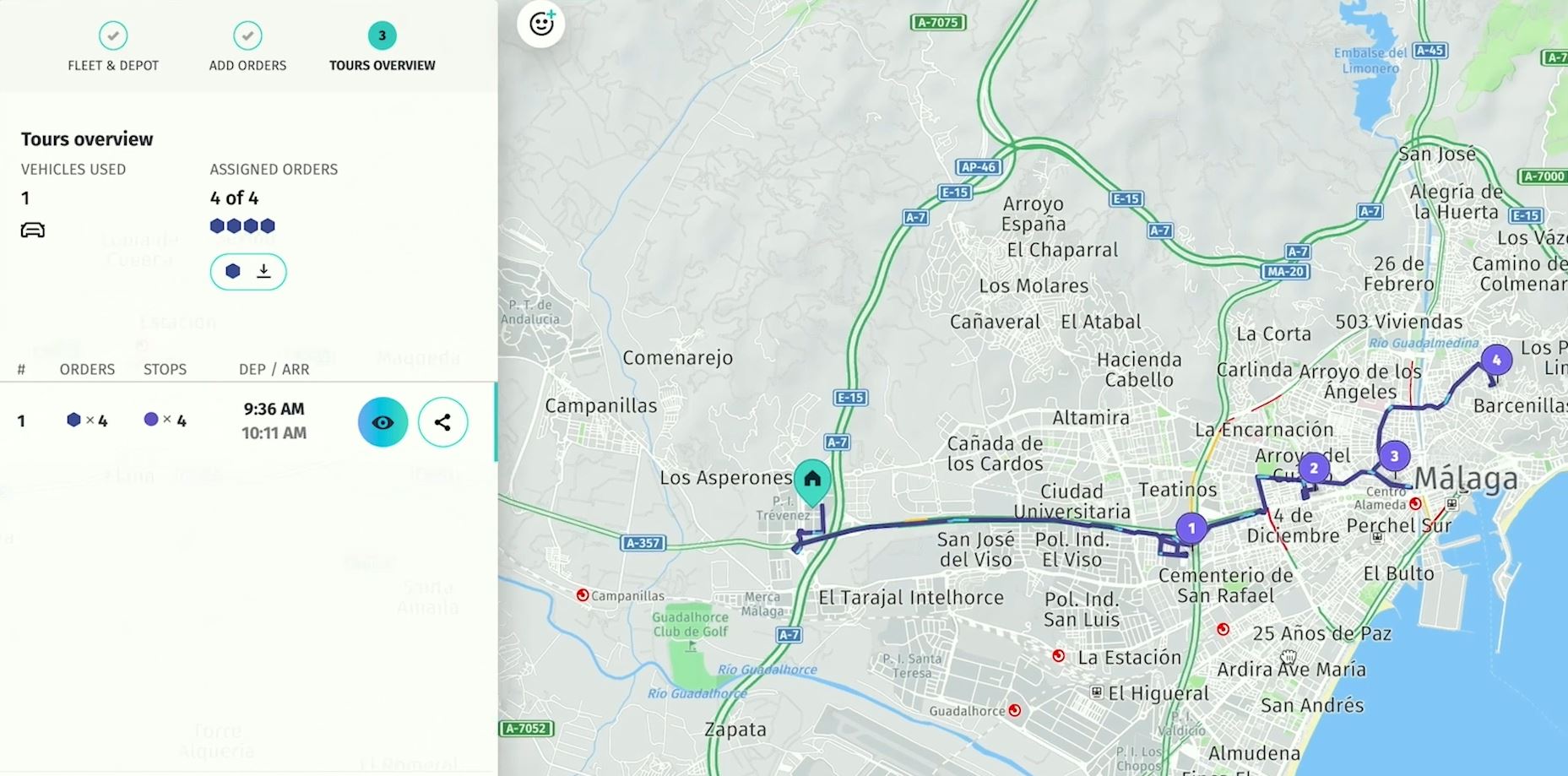Click Add Orders completed checkmark
The width and height of the screenshot is (1568, 776).
click(247, 35)
